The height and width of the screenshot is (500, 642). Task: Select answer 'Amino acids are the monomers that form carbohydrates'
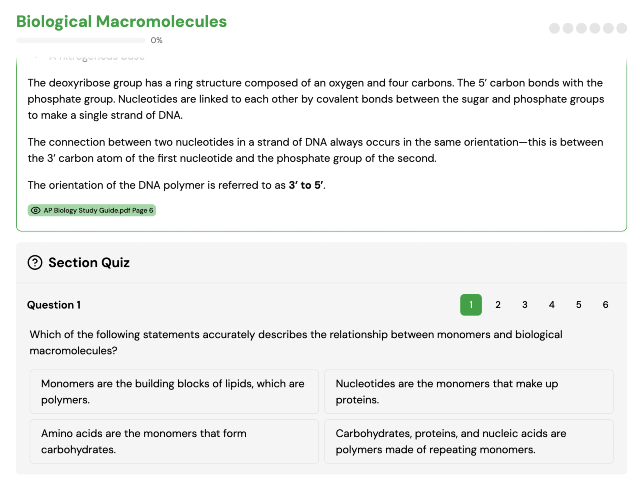coord(174,441)
